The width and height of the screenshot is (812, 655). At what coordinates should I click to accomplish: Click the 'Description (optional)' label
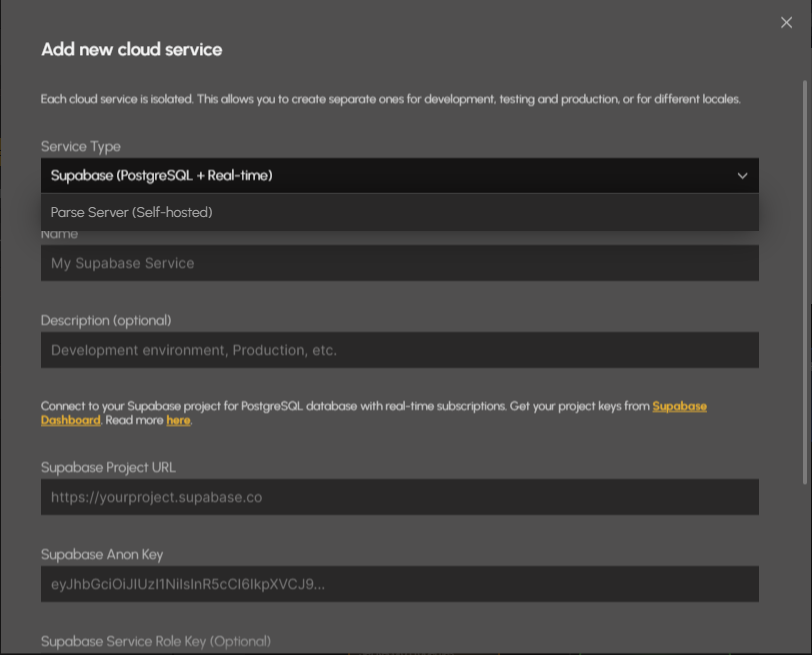(106, 321)
